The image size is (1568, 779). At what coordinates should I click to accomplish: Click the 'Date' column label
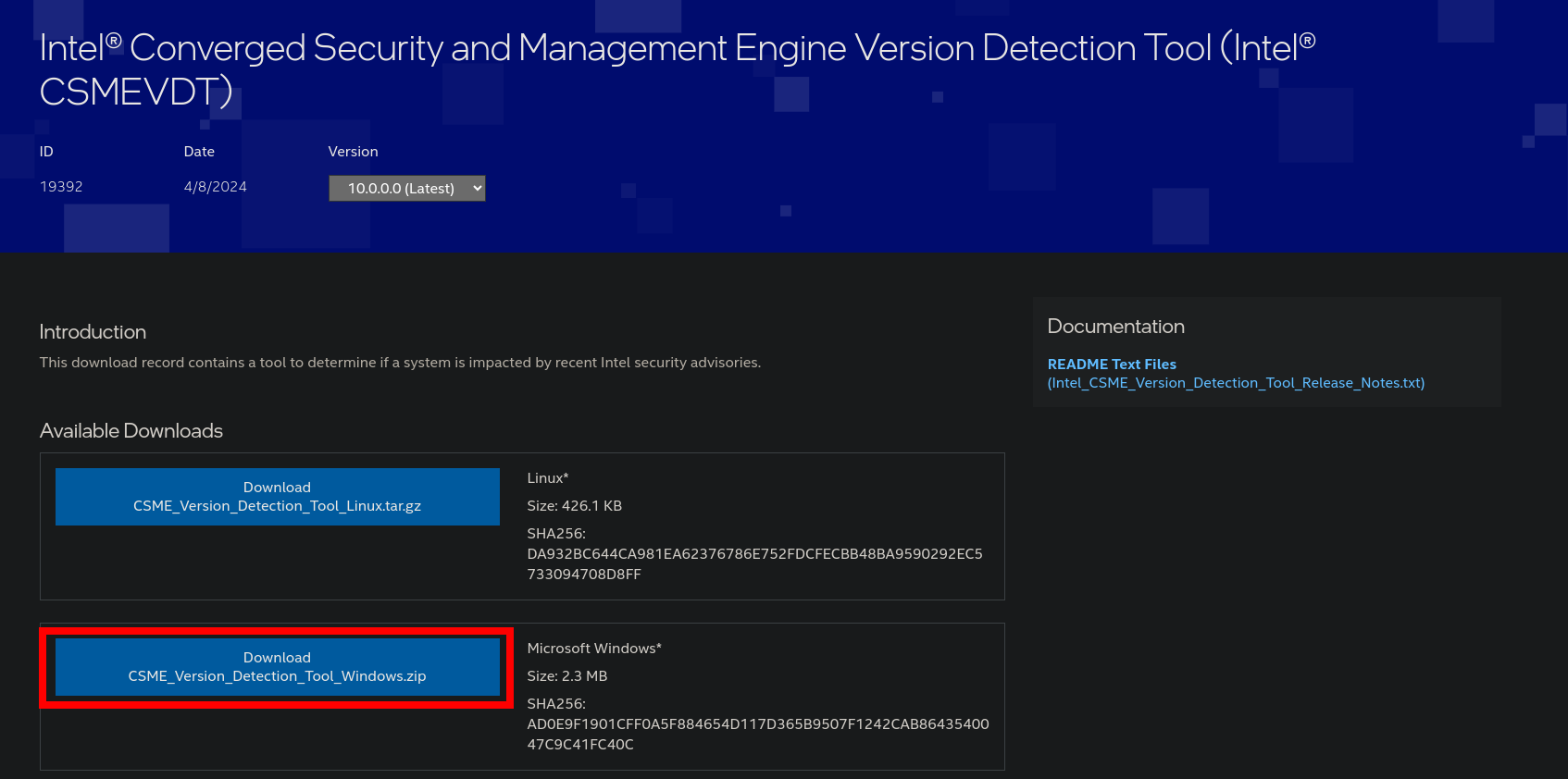pos(199,152)
